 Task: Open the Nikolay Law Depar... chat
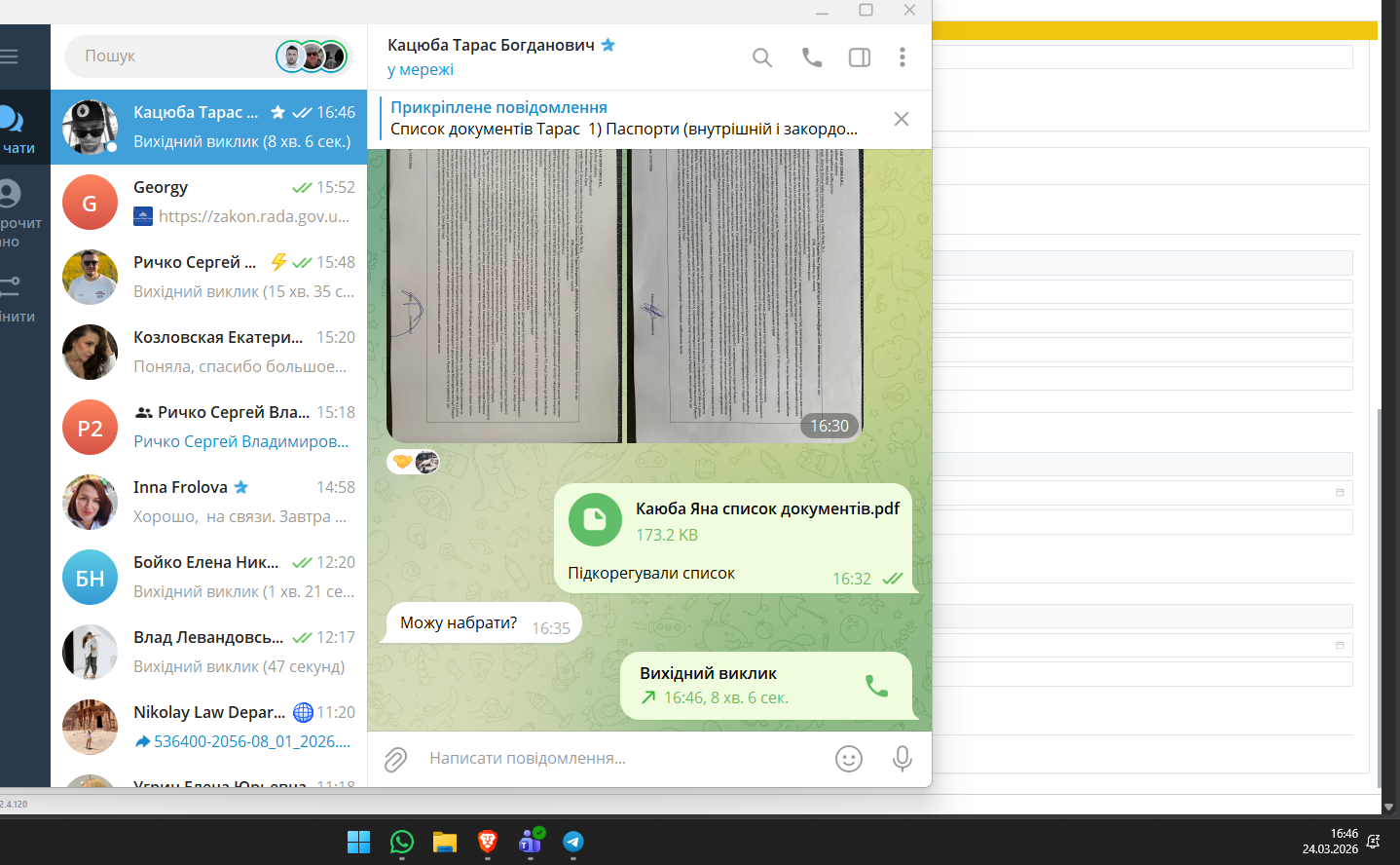[208, 727]
